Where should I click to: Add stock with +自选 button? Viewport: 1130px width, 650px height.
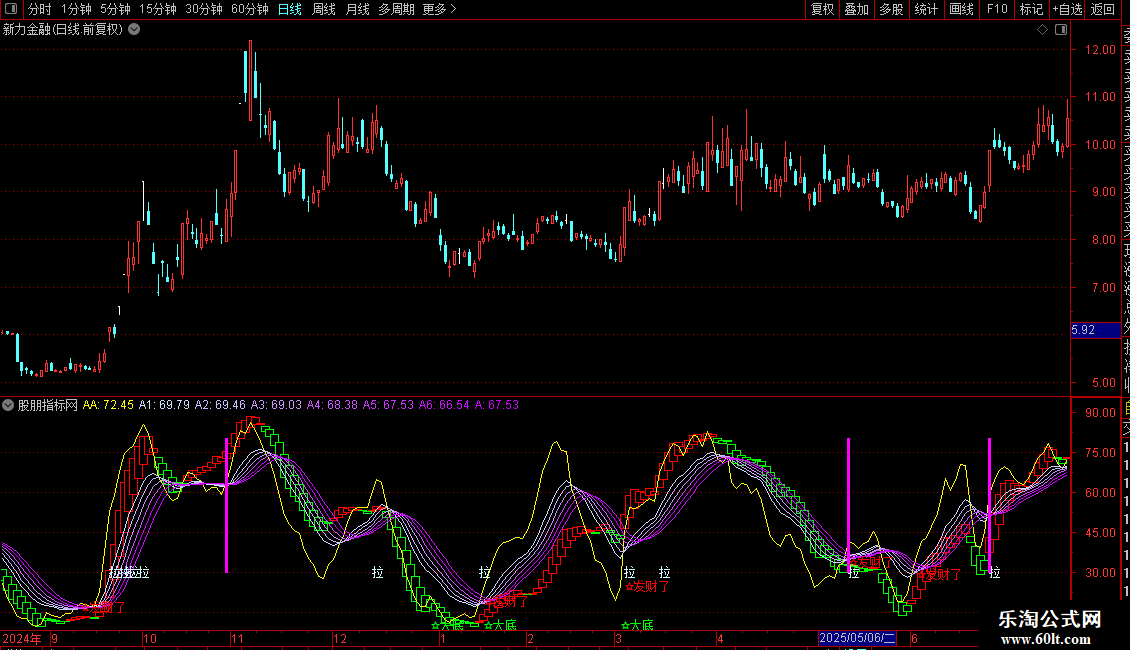point(1067,9)
